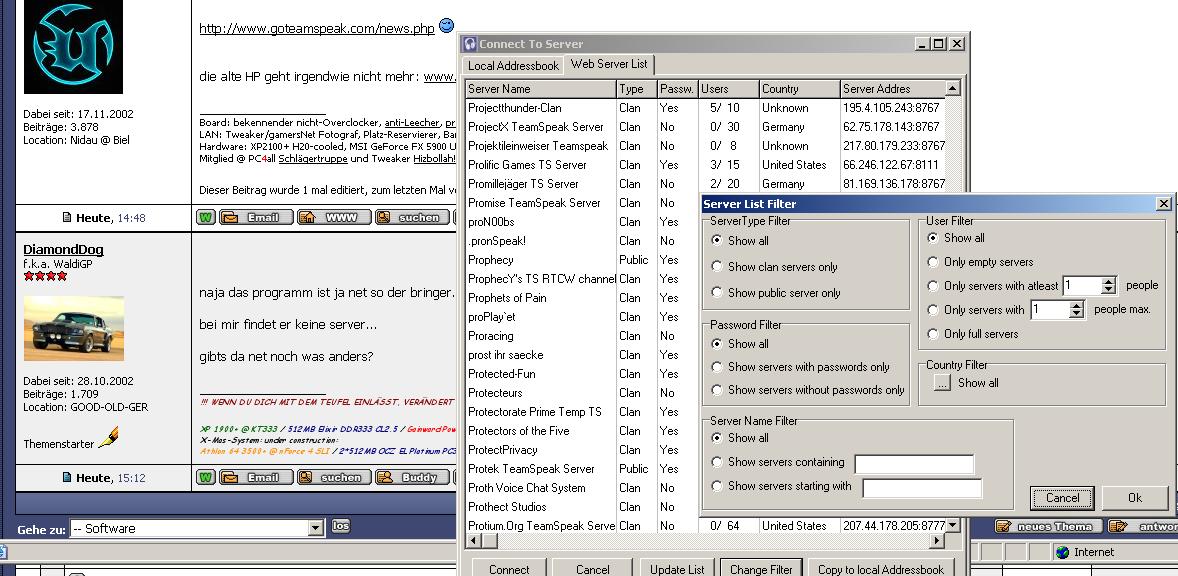Image resolution: width=1178 pixels, height=576 pixels.
Task: Open the 'Gehe zu' Software dropdown
Action: [x=316, y=528]
